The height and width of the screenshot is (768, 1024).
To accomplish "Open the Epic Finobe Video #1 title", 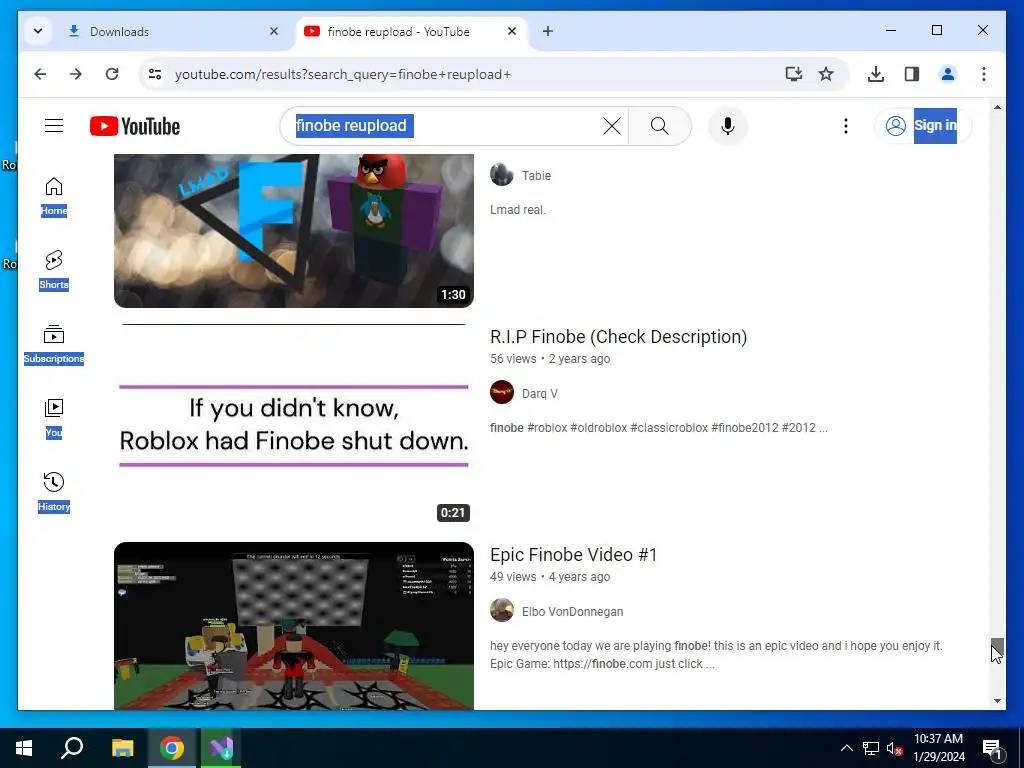I will [573, 554].
